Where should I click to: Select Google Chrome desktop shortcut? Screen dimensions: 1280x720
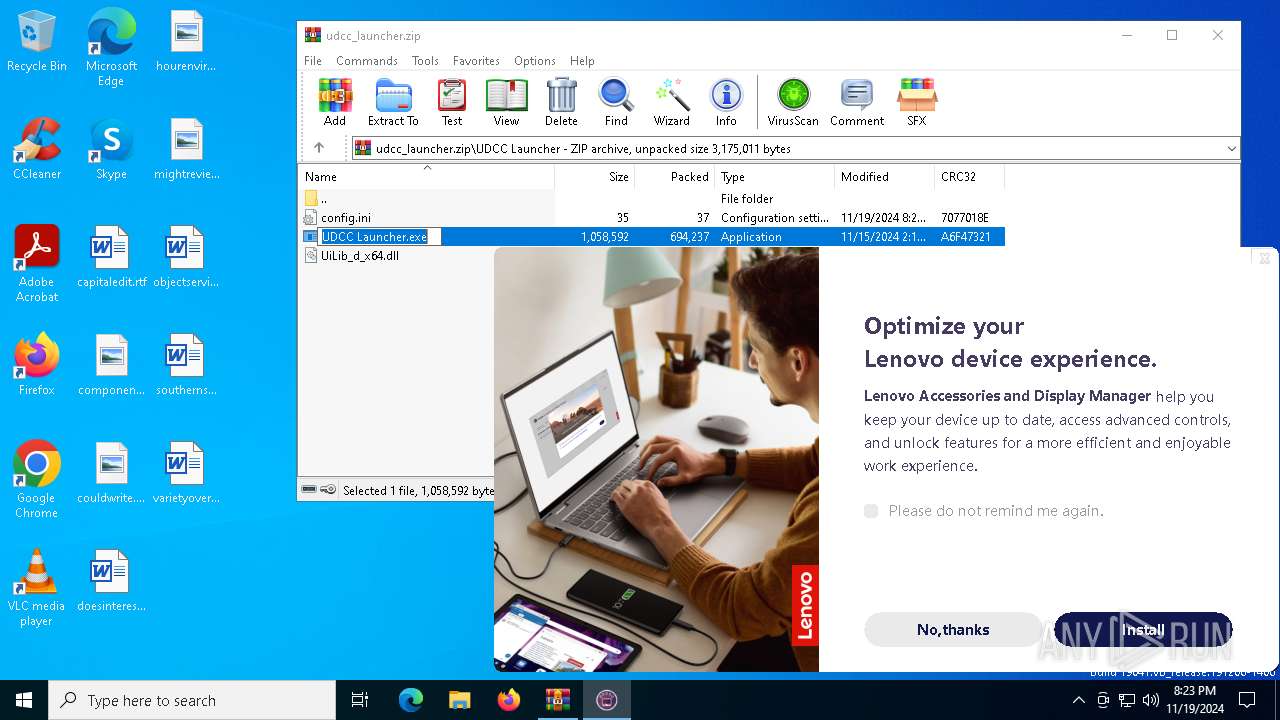(x=37, y=480)
